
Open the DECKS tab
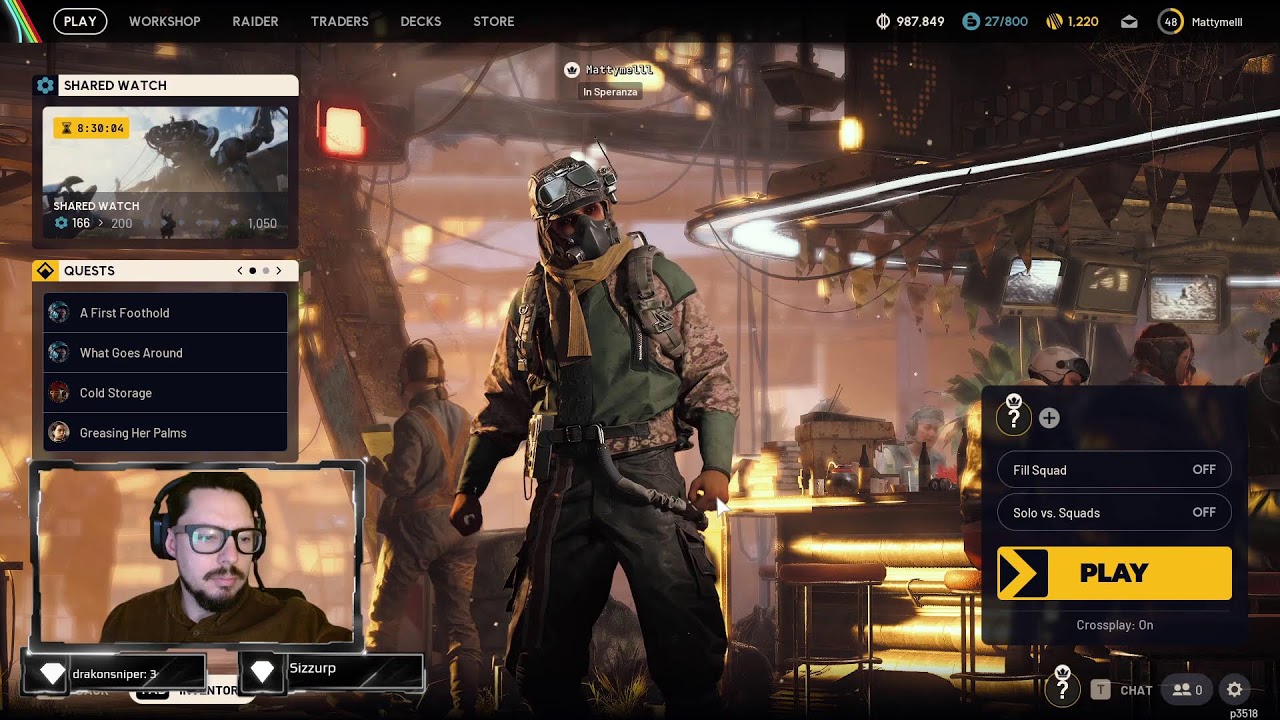click(421, 21)
